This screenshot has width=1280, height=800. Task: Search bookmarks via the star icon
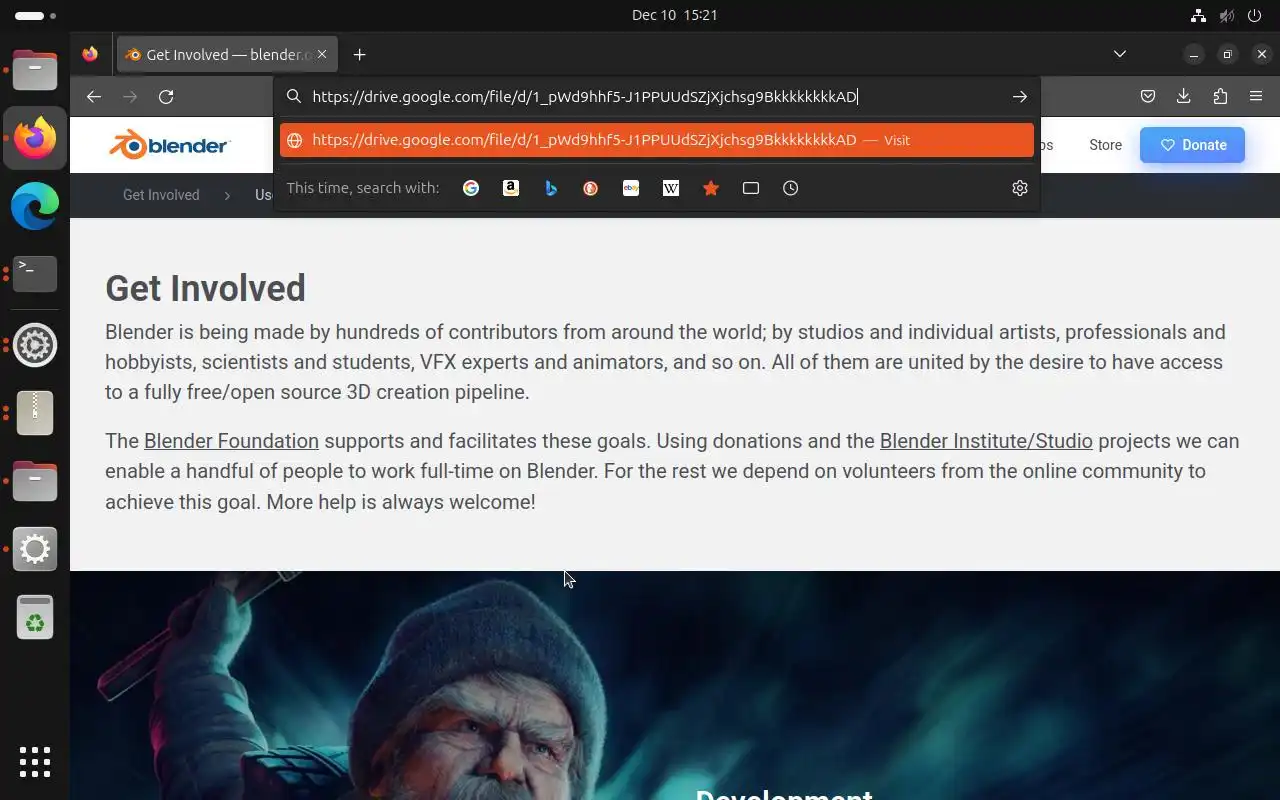click(711, 188)
